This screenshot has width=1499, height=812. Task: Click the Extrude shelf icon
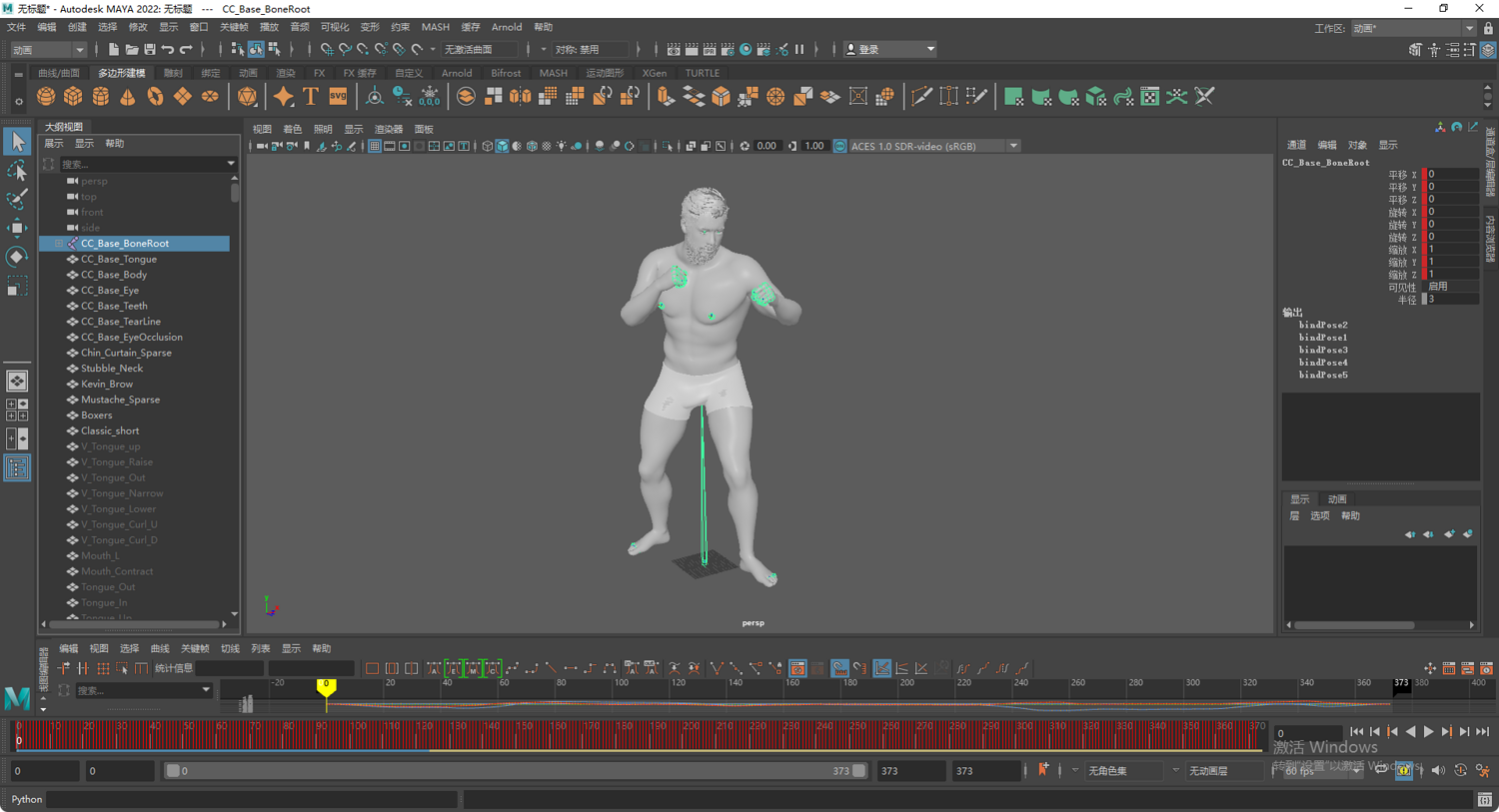[x=666, y=96]
